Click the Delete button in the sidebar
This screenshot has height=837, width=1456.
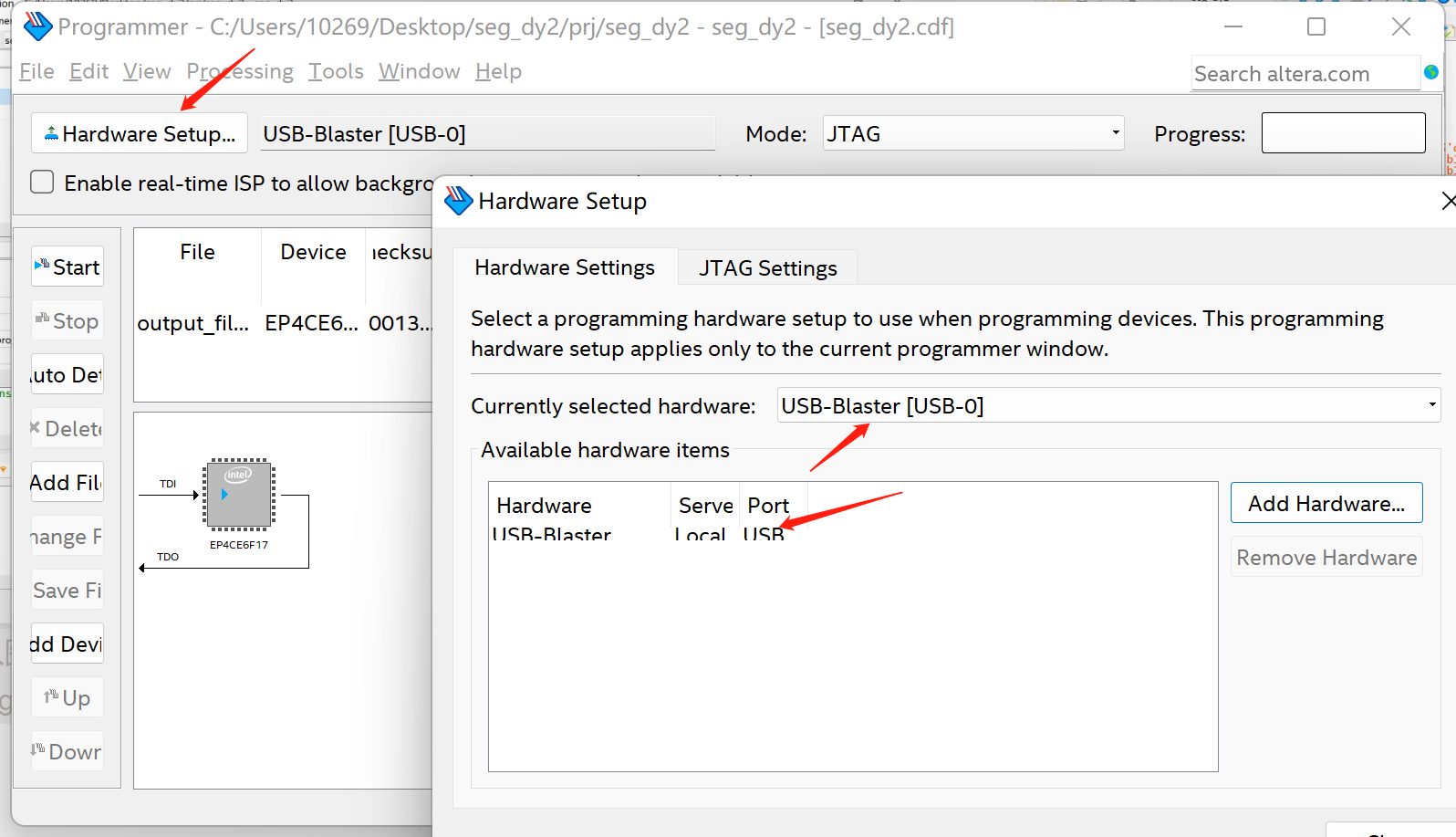coord(68,428)
